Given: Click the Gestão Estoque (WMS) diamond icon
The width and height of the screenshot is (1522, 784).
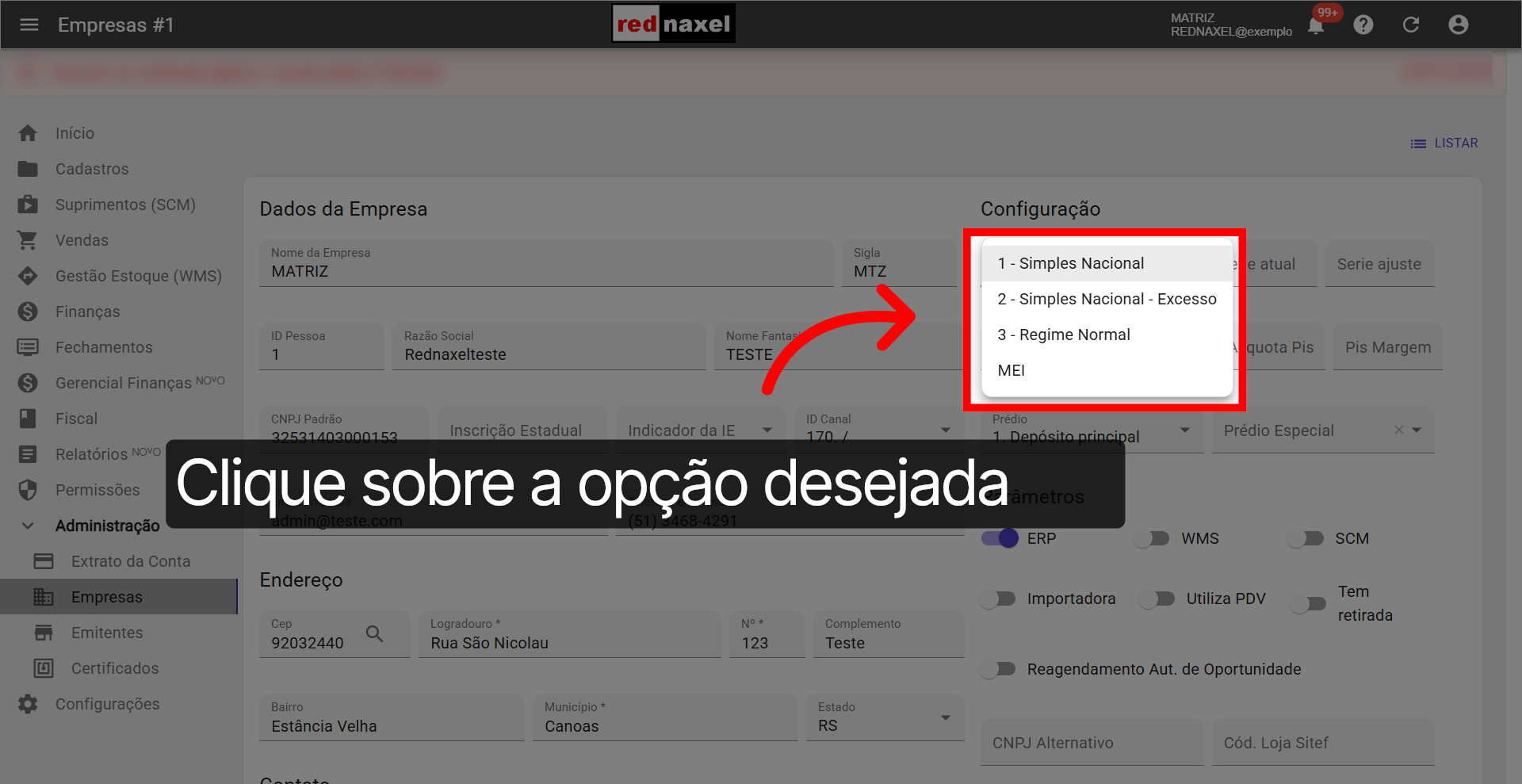Looking at the screenshot, I should pyautogui.click(x=28, y=275).
